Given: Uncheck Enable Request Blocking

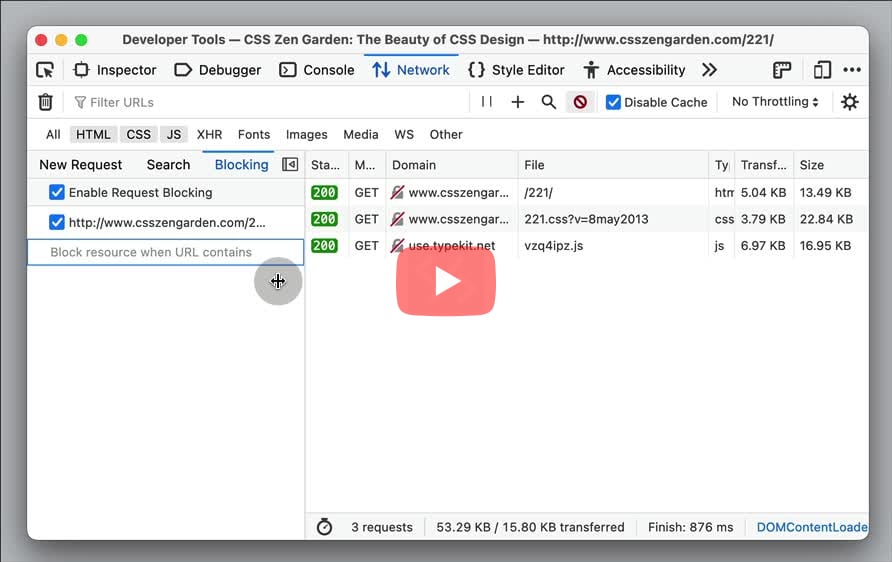Looking at the screenshot, I should [57, 192].
